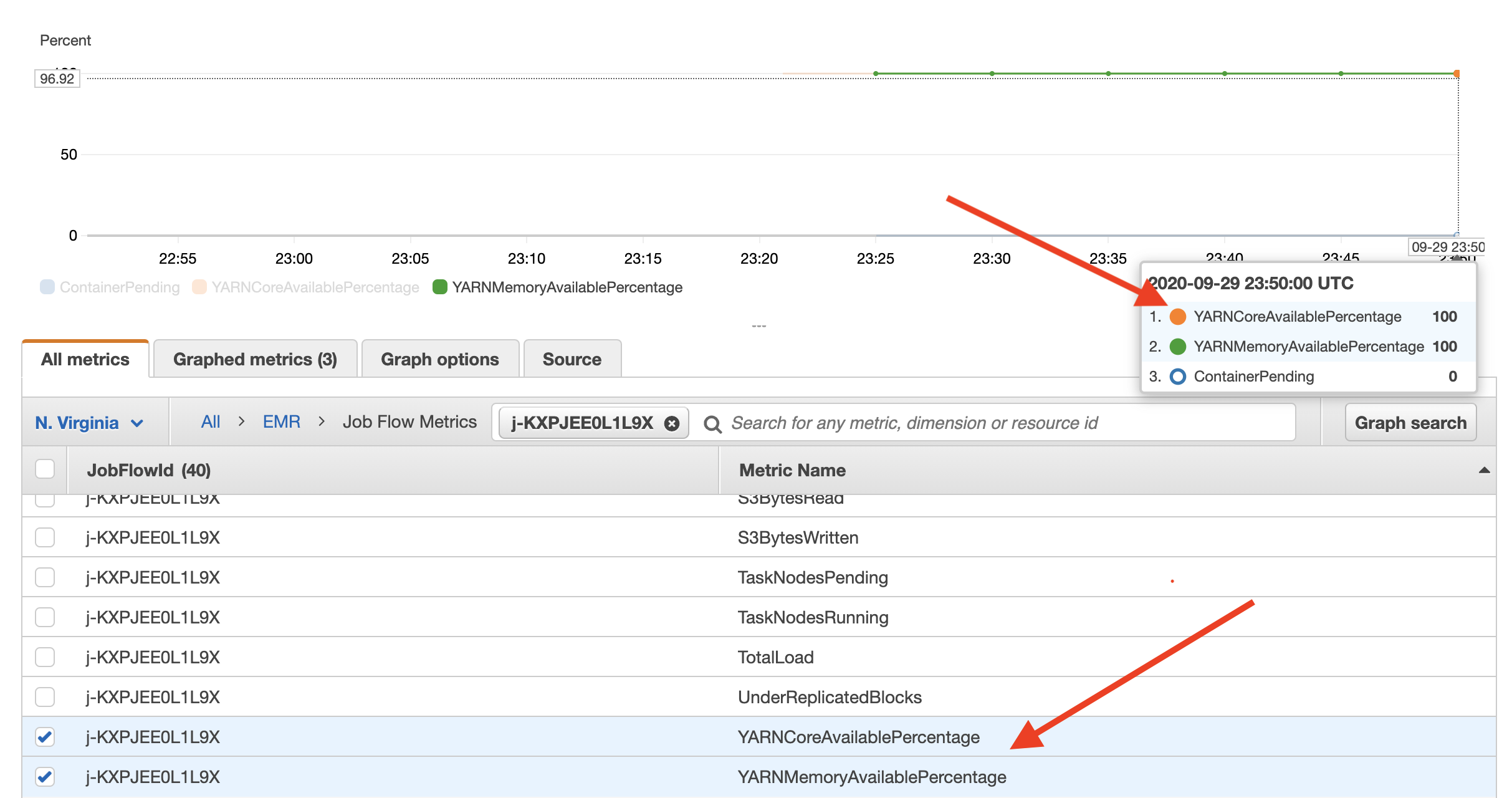Uncheck the YARNCoreAvailablePercentage row checkbox
The width and height of the screenshot is (1512, 798).
click(x=45, y=737)
